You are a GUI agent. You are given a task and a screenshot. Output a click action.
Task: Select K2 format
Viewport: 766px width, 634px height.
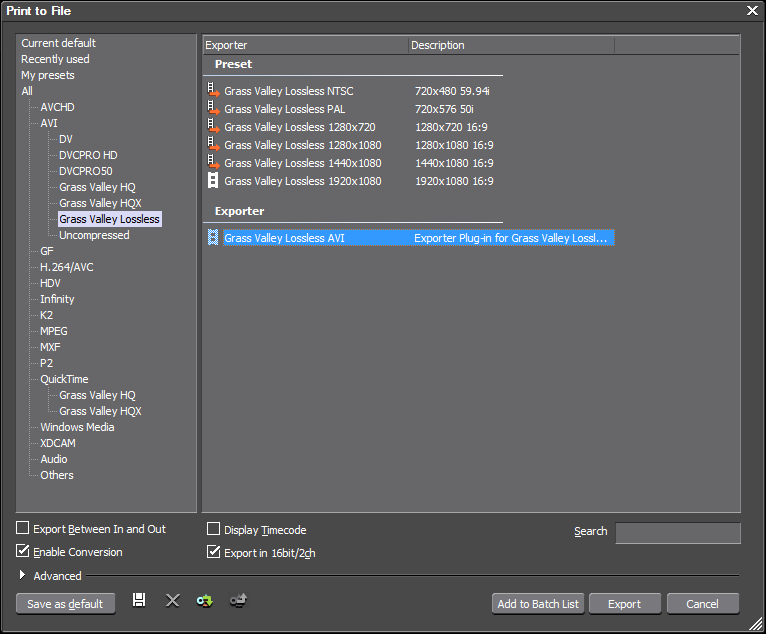(46, 315)
